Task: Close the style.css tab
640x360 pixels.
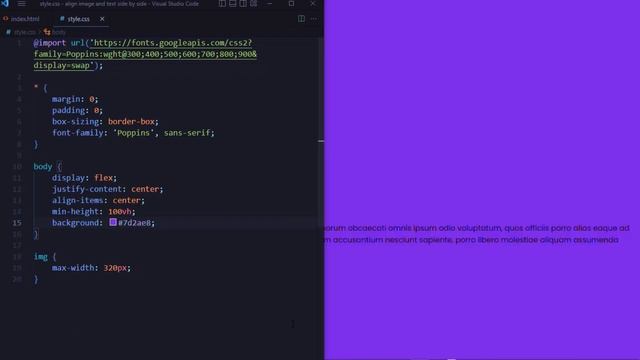Action: point(102,19)
